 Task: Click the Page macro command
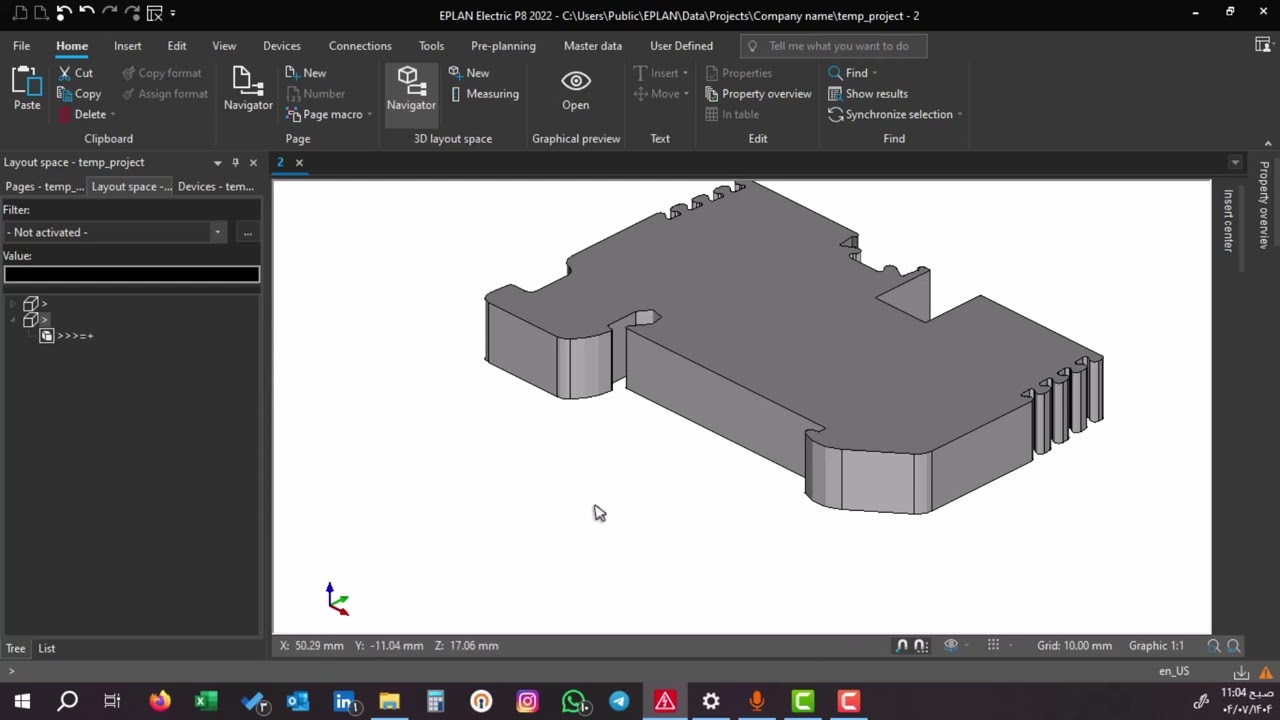(x=324, y=114)
